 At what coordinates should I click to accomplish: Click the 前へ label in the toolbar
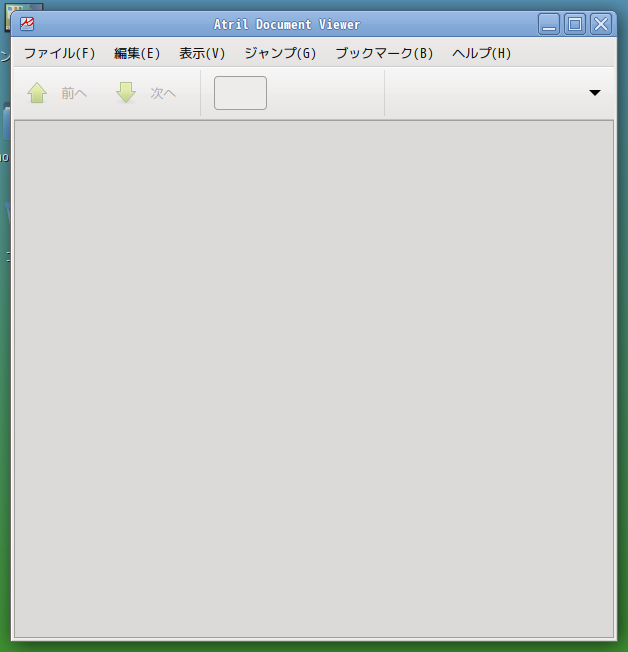(x=74, y=93)
